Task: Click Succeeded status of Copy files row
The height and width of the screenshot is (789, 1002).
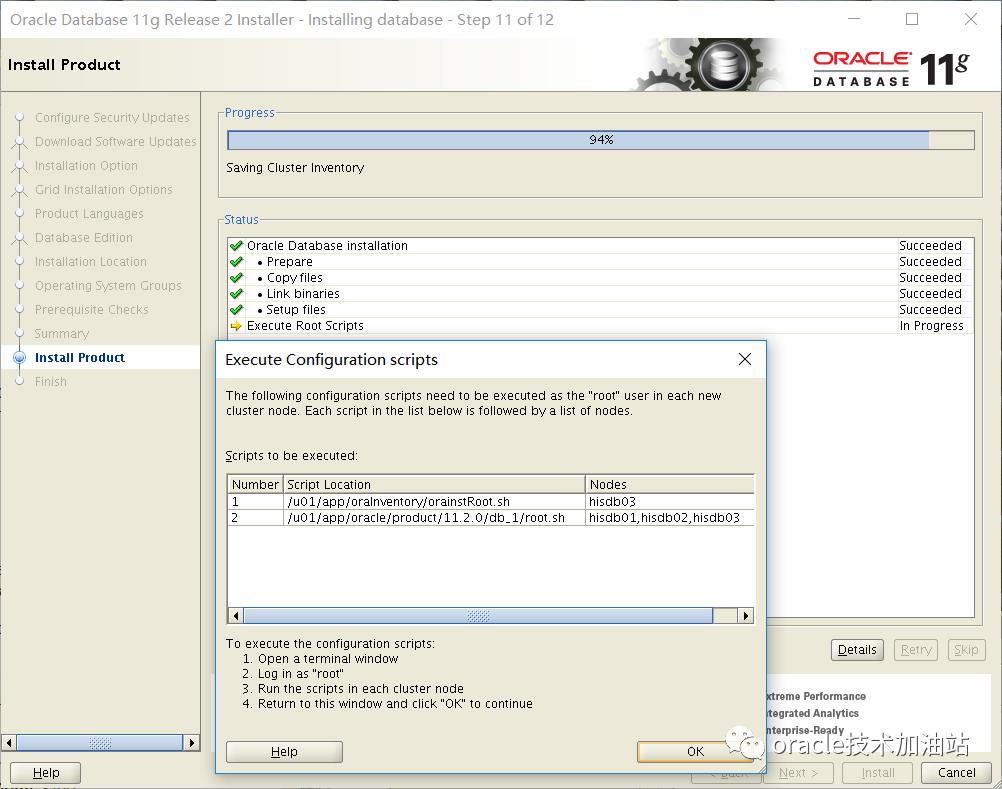Action: 930,277
